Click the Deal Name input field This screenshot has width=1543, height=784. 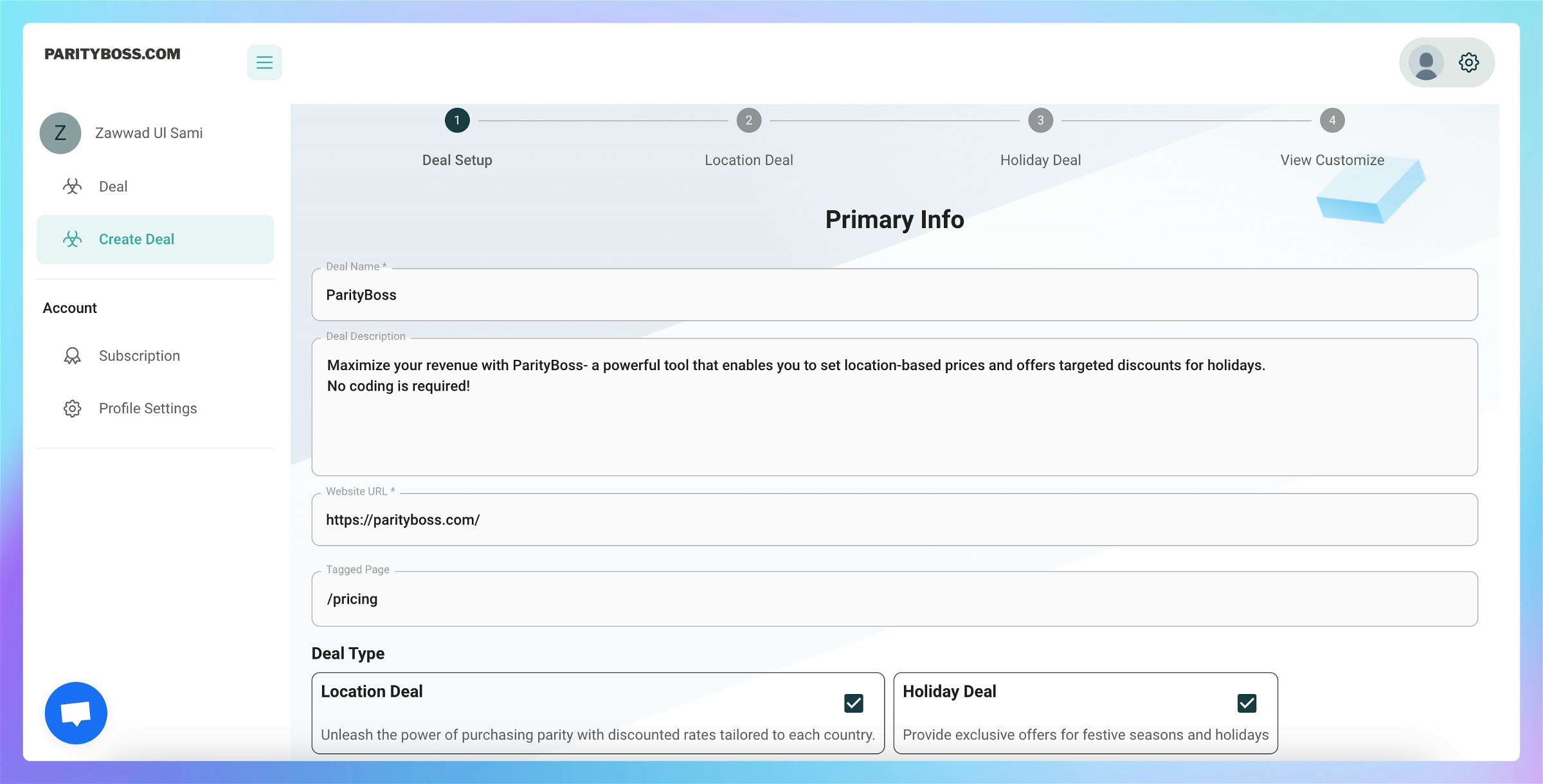[894, 295]
